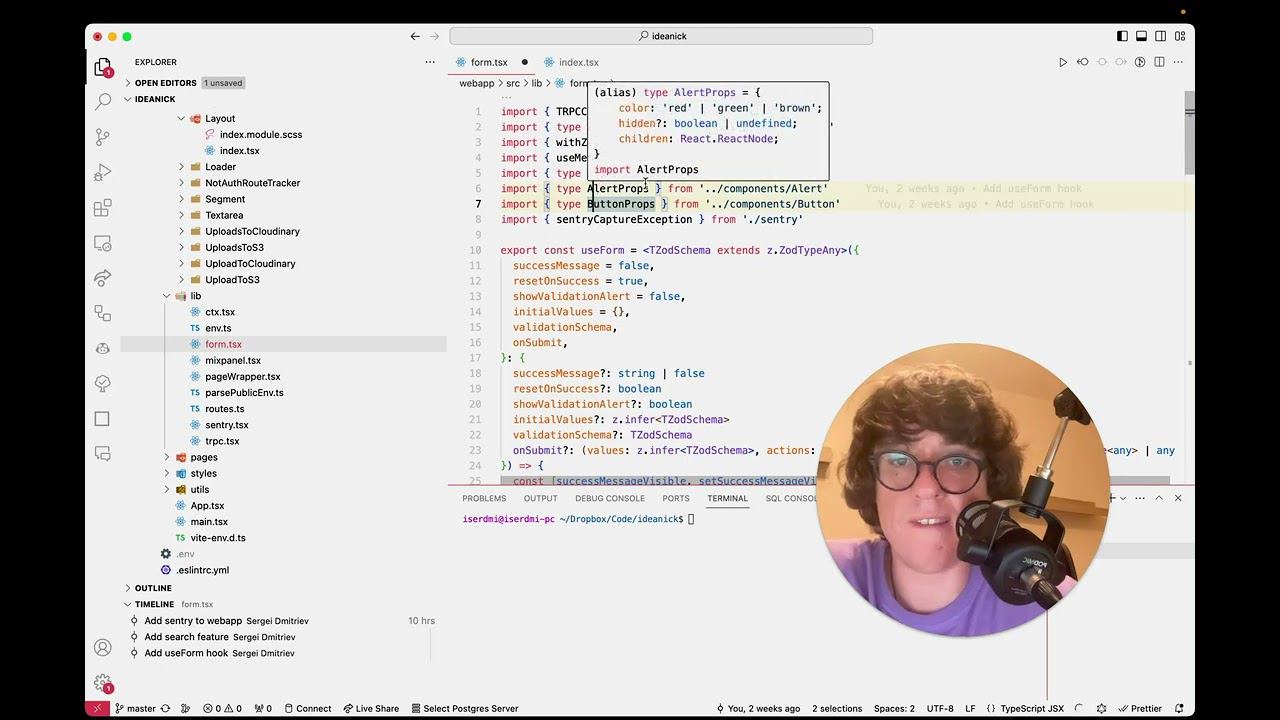Image resolution: width=1280 pixels, height=720 pixels.
Task: Start Live Share from the status bar
Action: tap(370, 708)
